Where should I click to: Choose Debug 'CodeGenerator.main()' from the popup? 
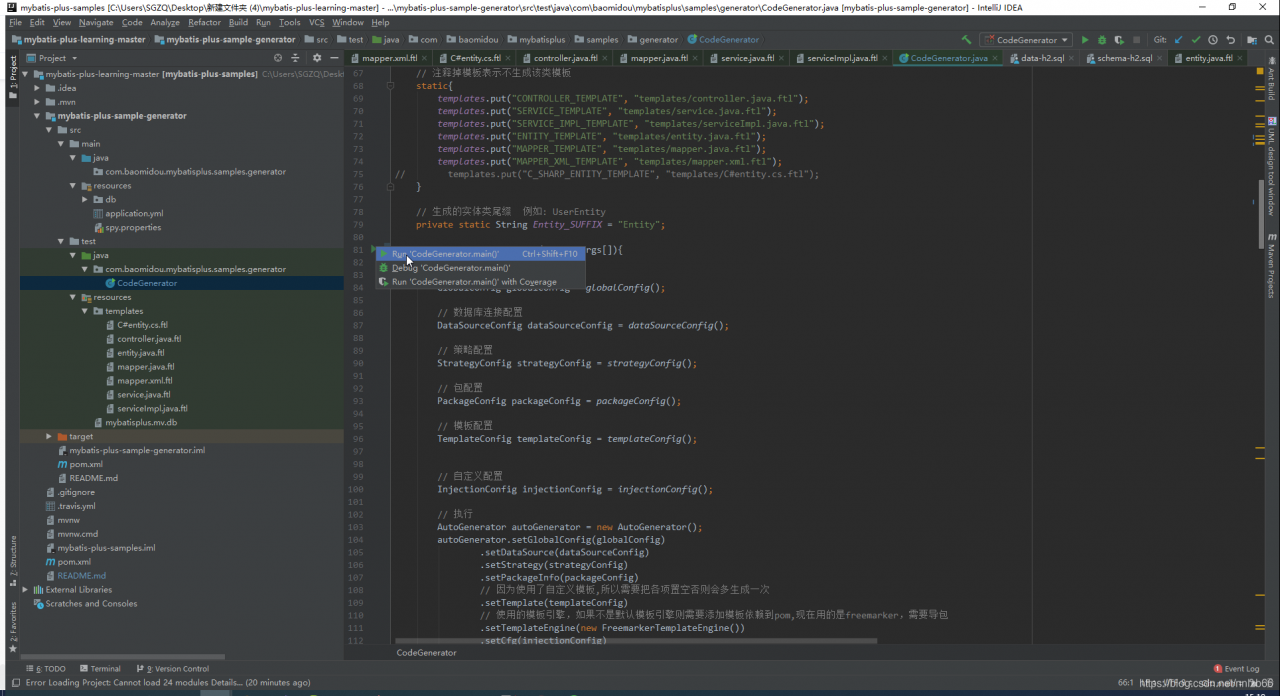(x=481, y=268)
